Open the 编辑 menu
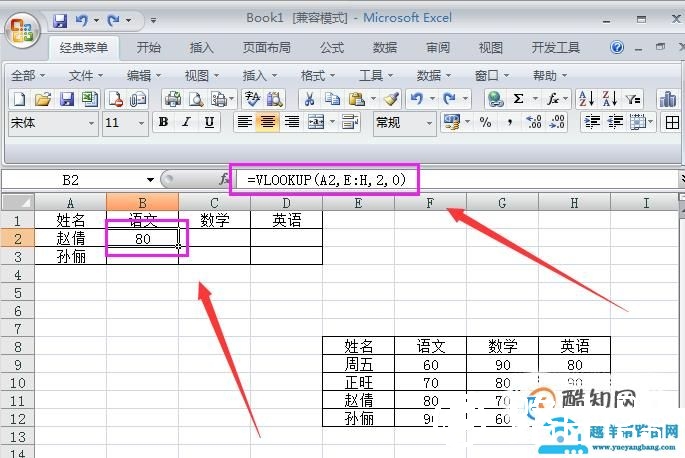The height and width of the screenshot is (458, 685). (144, 76)
